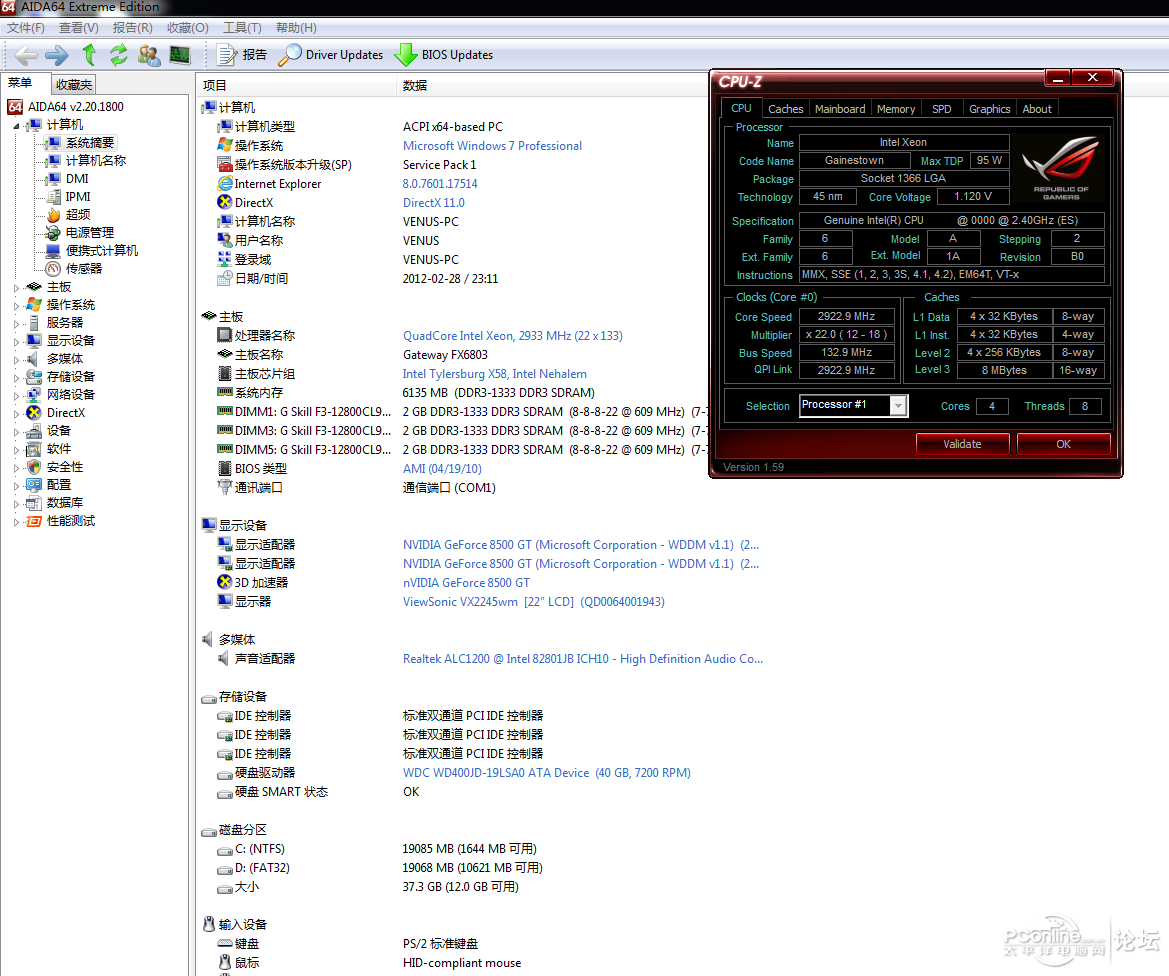Select IPMI tree item
This screenshot has width=1169, height=976.
click(69, 197)
